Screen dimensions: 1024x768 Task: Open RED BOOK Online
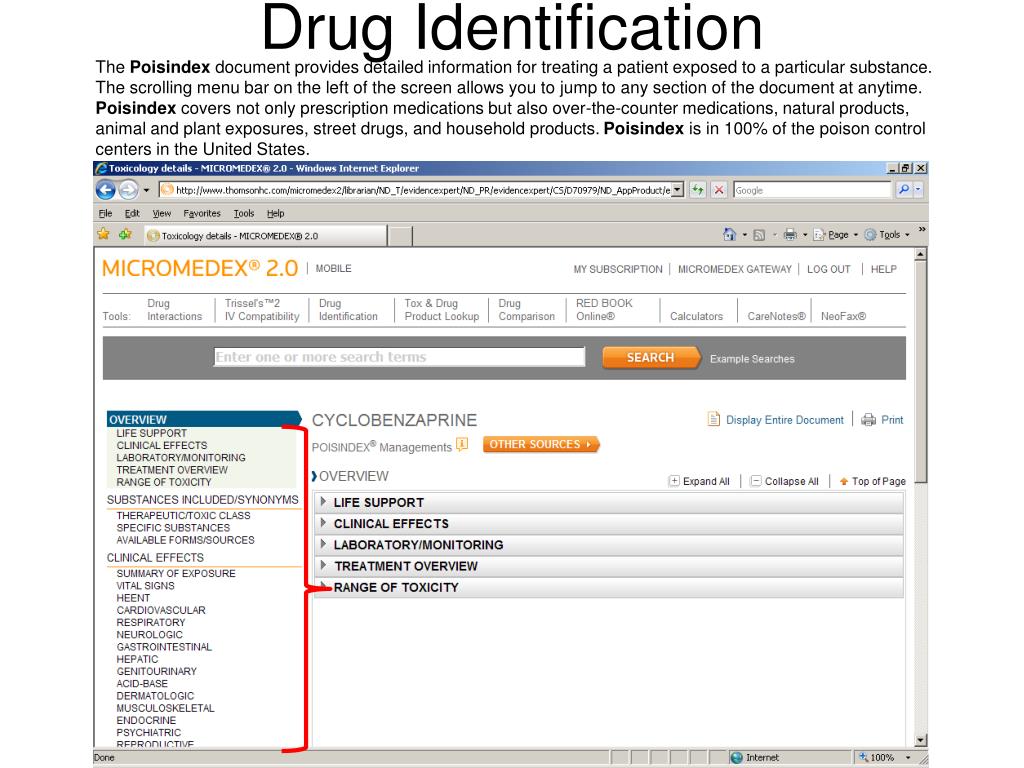(604, 310)
